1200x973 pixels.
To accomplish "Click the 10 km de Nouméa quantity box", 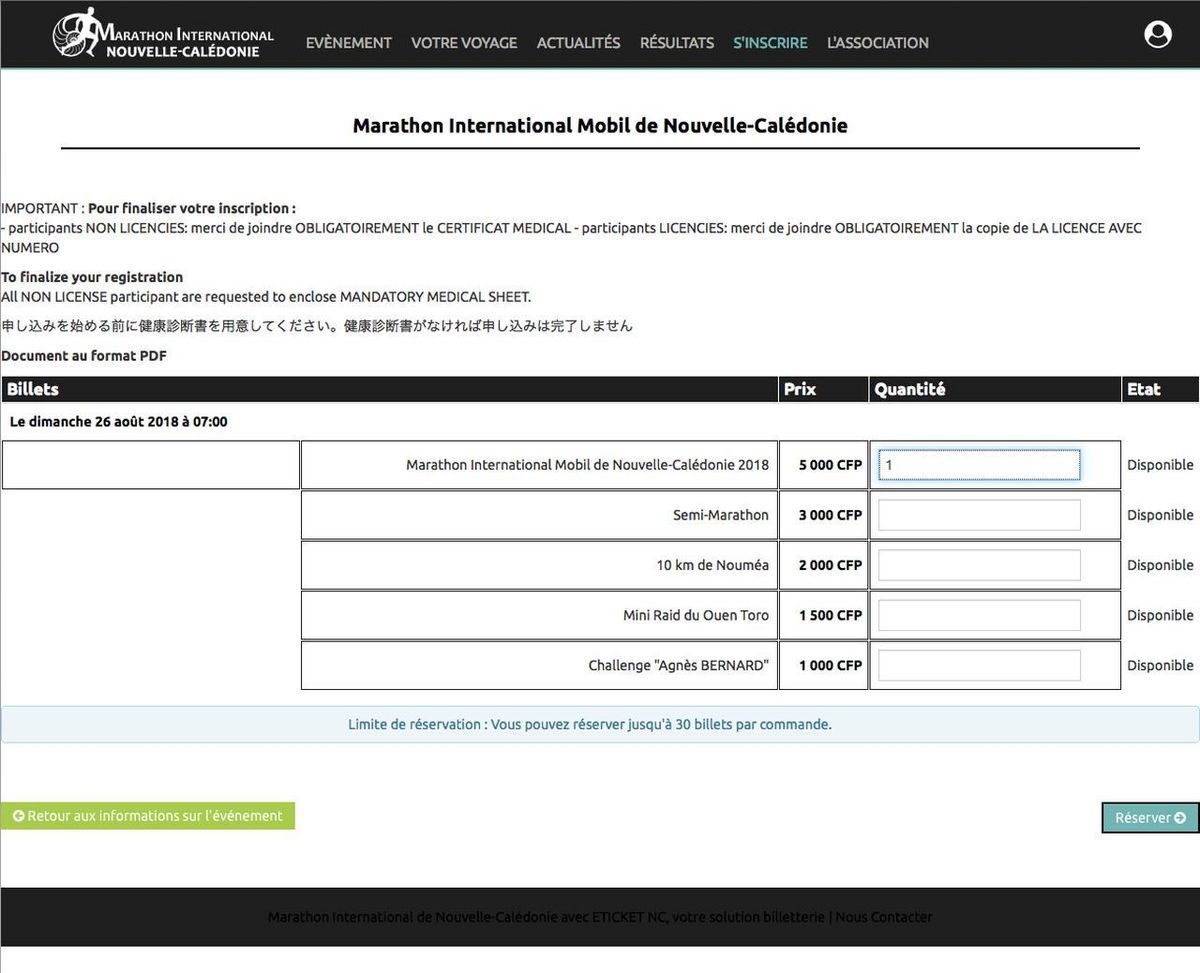I will click(979, 565).
